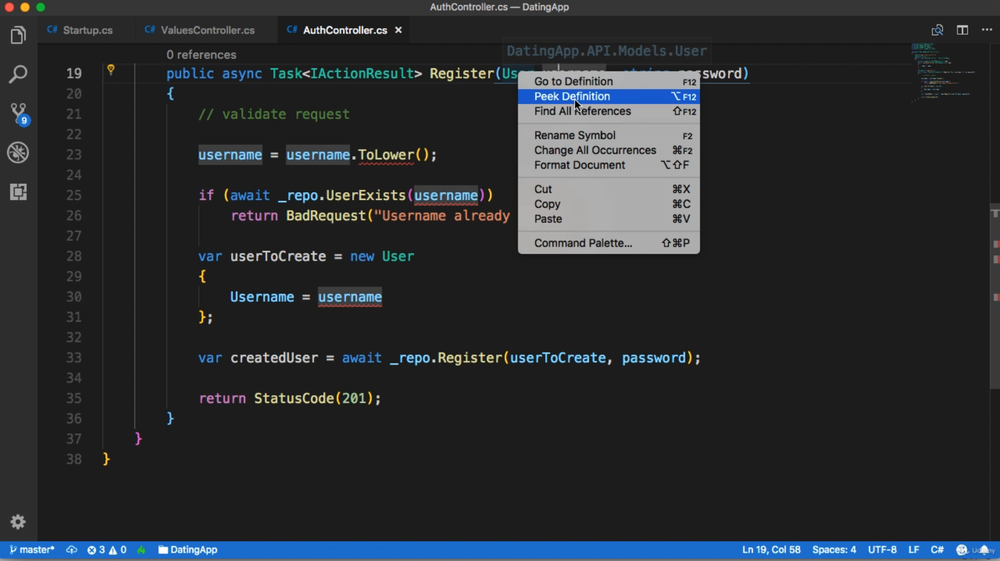Screen dimensions: 1000x561
Task: Choose Go to Definition from context menu
Action: [x=608, y=81]
